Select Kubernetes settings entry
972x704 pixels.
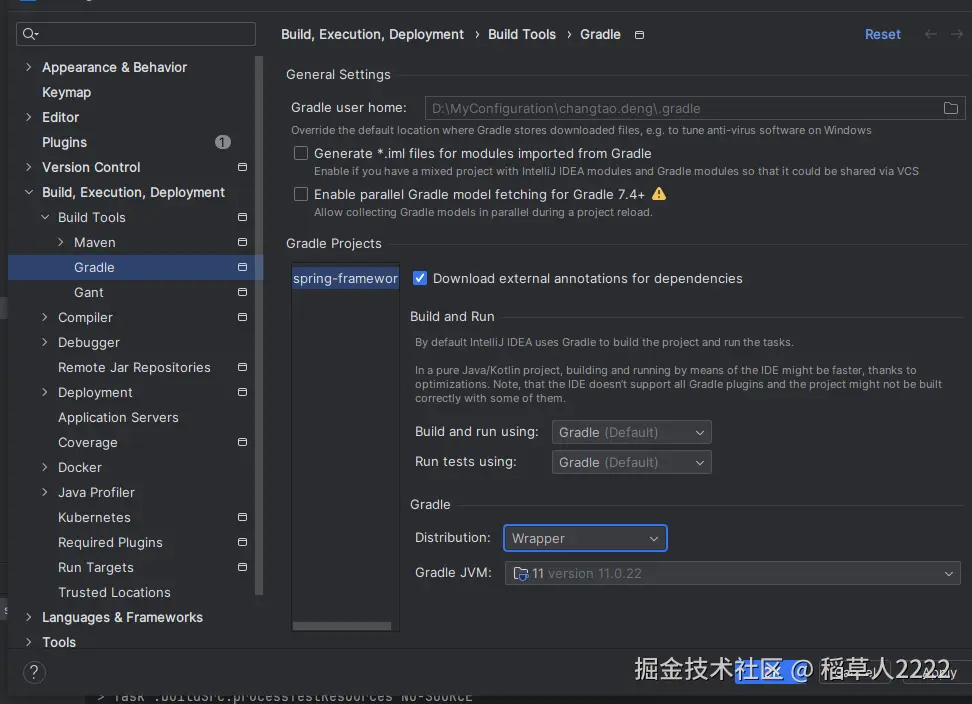pyautogui.click(x=94, y=517)
